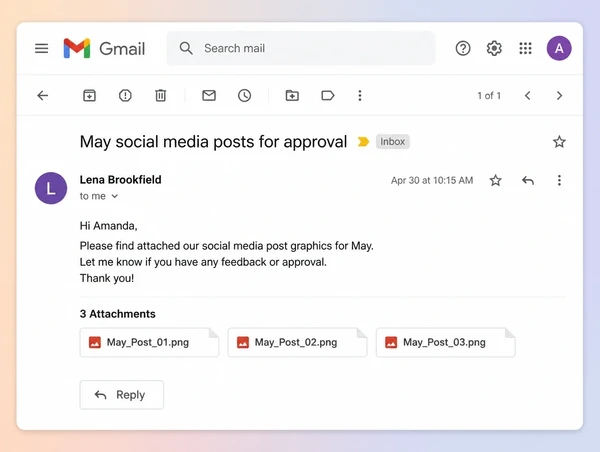Report this email as spam
The width and height of the screenshot is (600, 452).
[x=125, y=95]
